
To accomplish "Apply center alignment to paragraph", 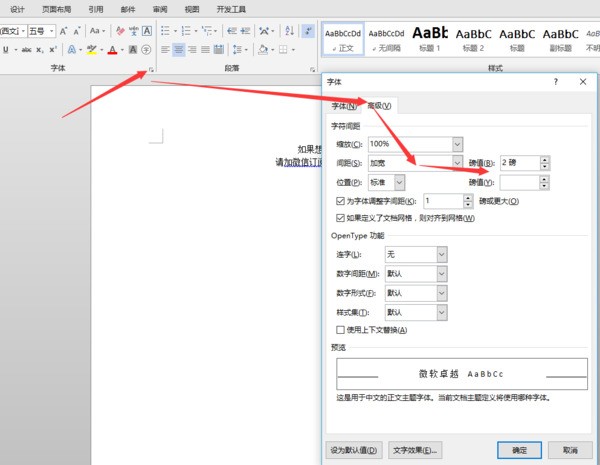I will coord(179,50).
